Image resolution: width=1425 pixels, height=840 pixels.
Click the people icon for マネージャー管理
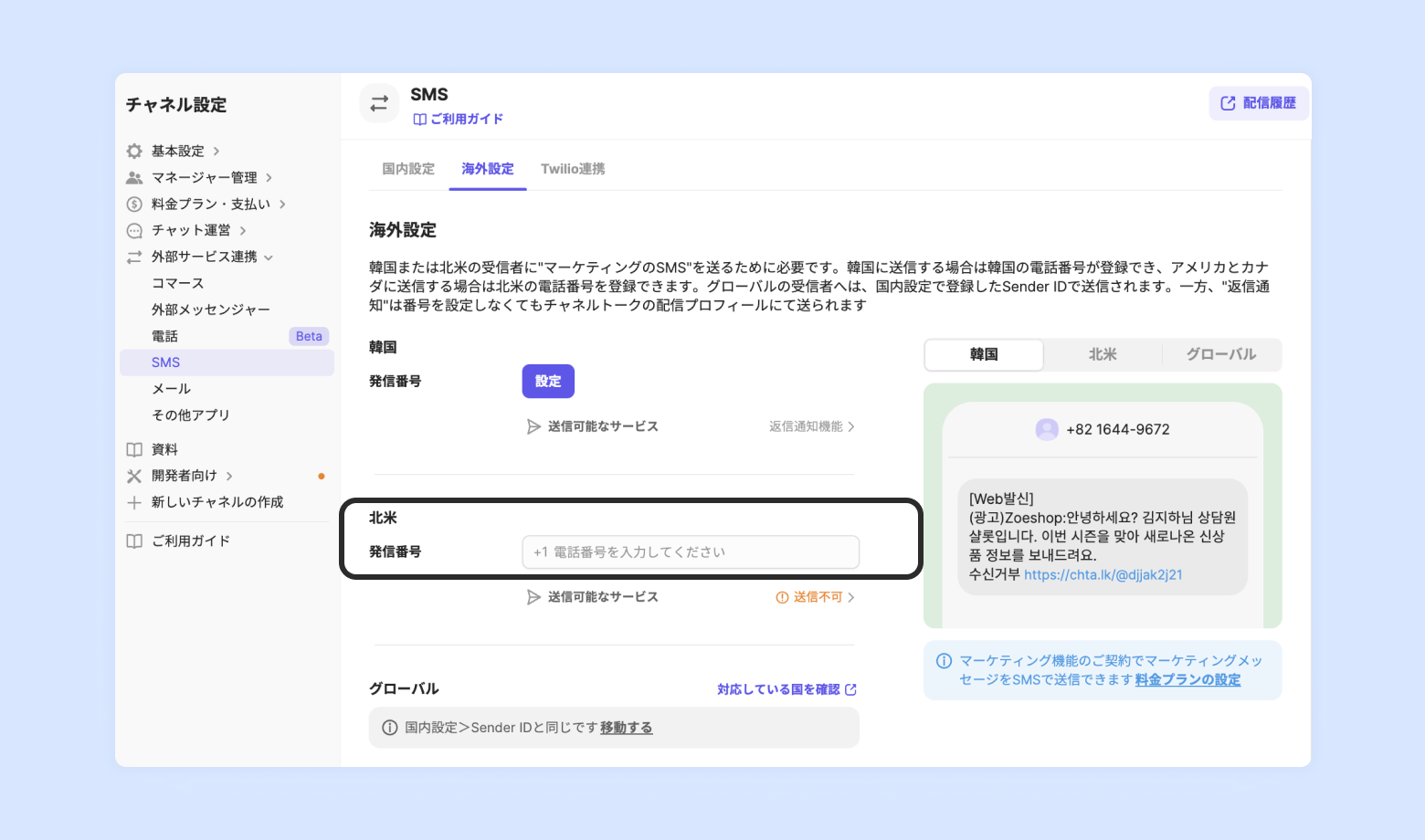coord(134,178)
